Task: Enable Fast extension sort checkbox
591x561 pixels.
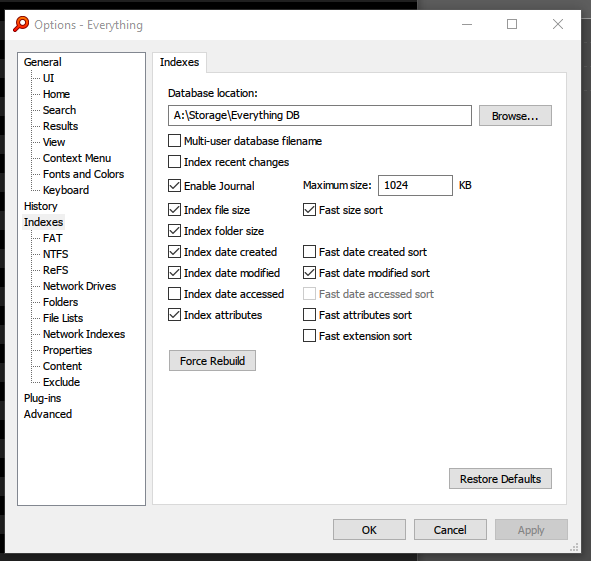Action: point(309,336)
